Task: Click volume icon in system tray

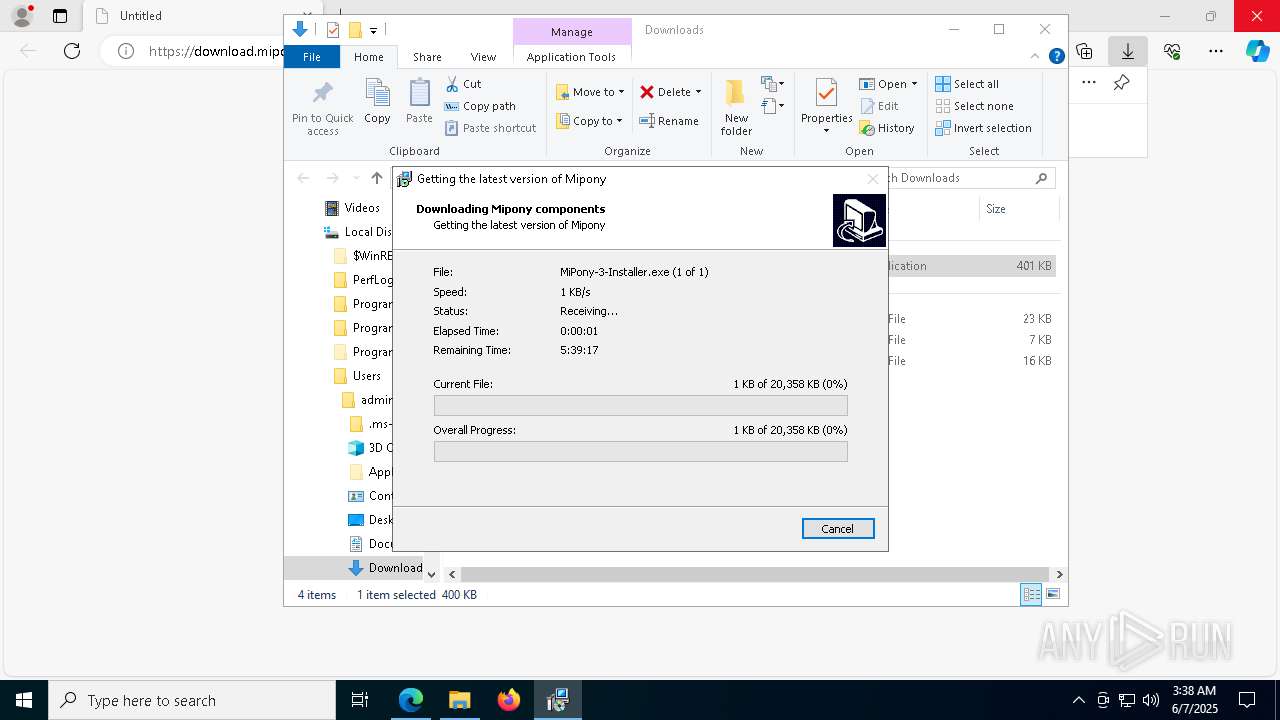Action: click(x=1151, y=700)
